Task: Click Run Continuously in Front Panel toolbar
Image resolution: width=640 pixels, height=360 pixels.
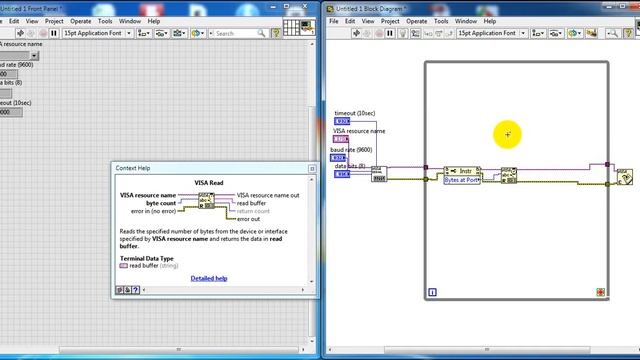Action: point(31,33)
